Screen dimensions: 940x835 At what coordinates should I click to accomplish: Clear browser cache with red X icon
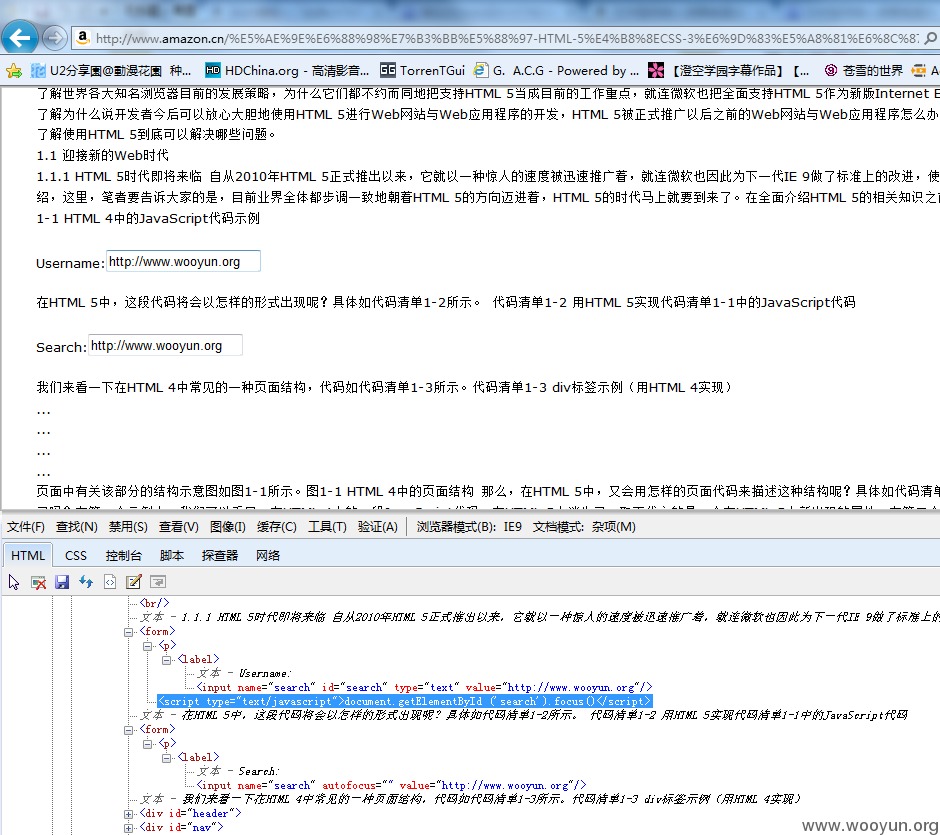[38, 582]
